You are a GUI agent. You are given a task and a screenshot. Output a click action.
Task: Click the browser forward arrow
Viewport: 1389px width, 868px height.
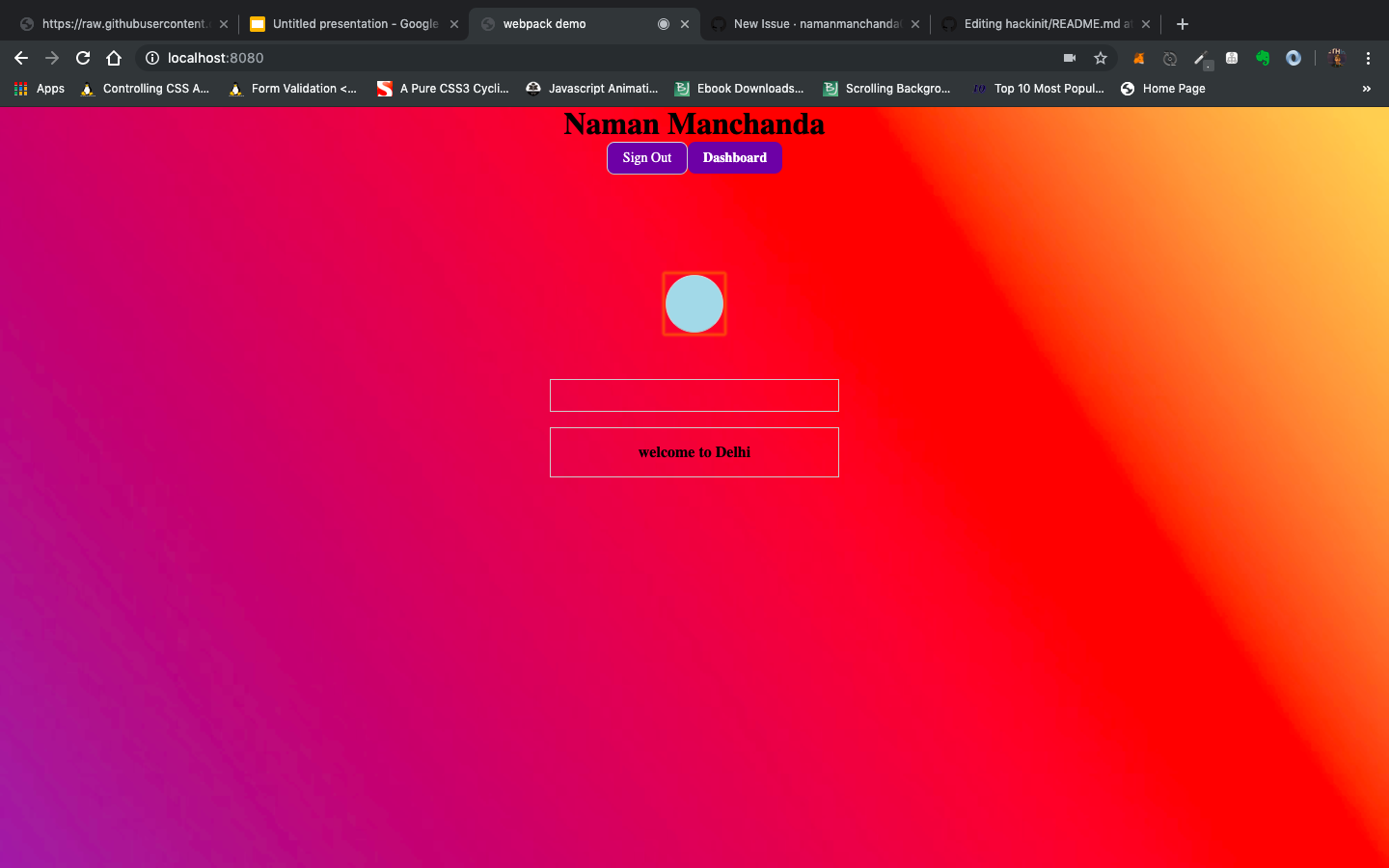52,58
